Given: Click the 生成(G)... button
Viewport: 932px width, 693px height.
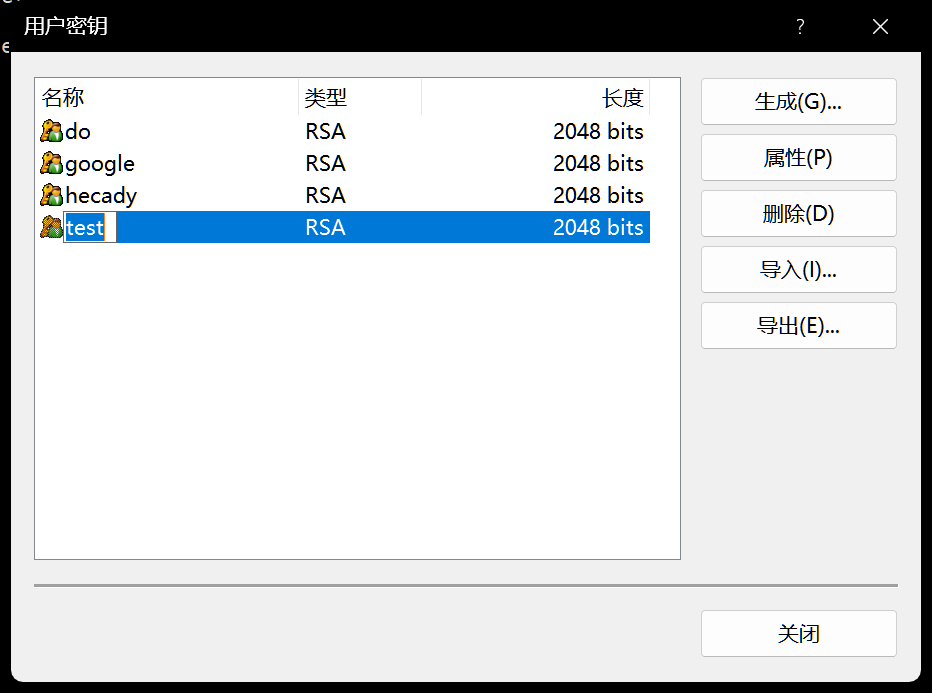Looking at the screenshot, I should coord(798,102).
